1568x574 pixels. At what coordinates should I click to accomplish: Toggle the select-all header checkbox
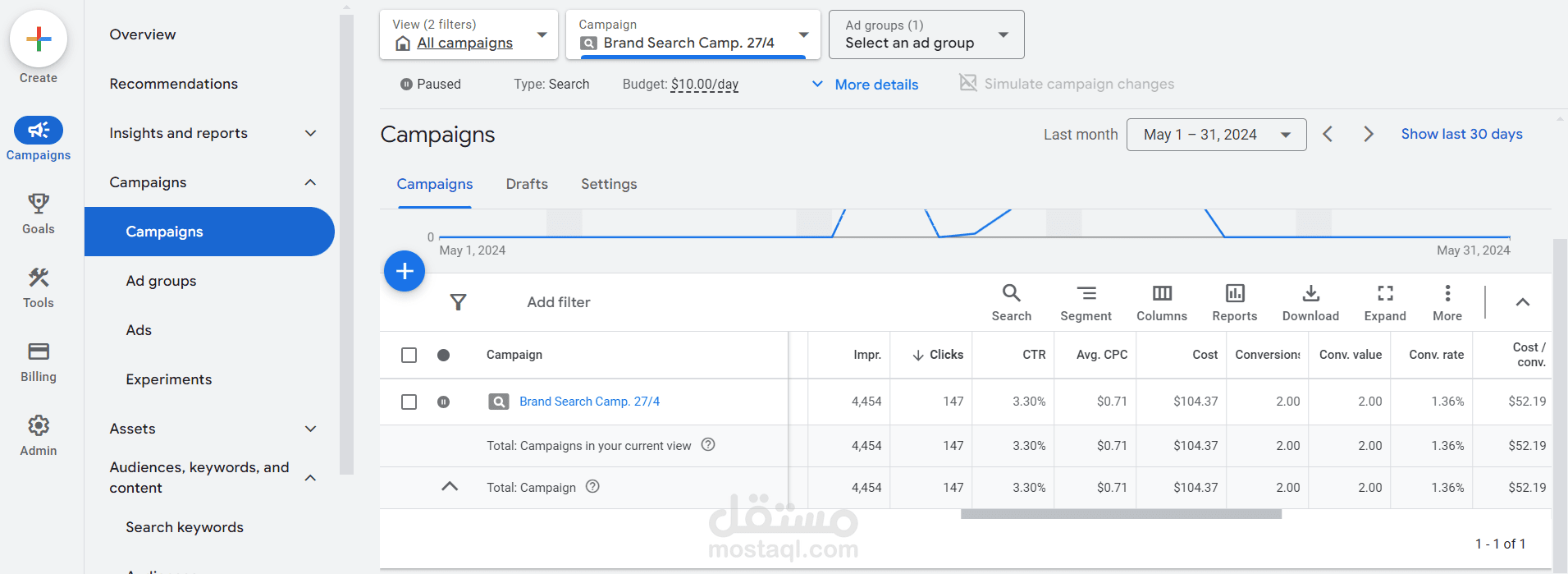[x=409, y=355]
